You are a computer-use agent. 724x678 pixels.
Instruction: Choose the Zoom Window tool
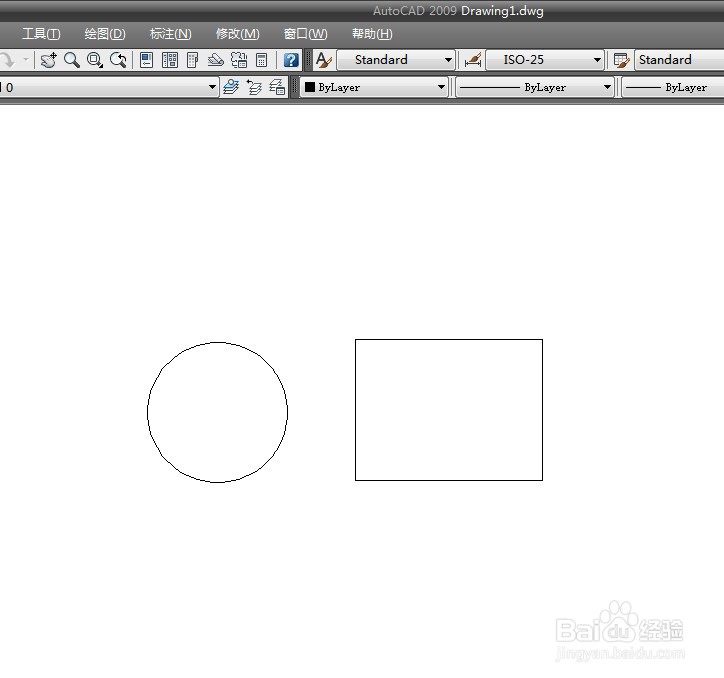[x=95, y=60]
